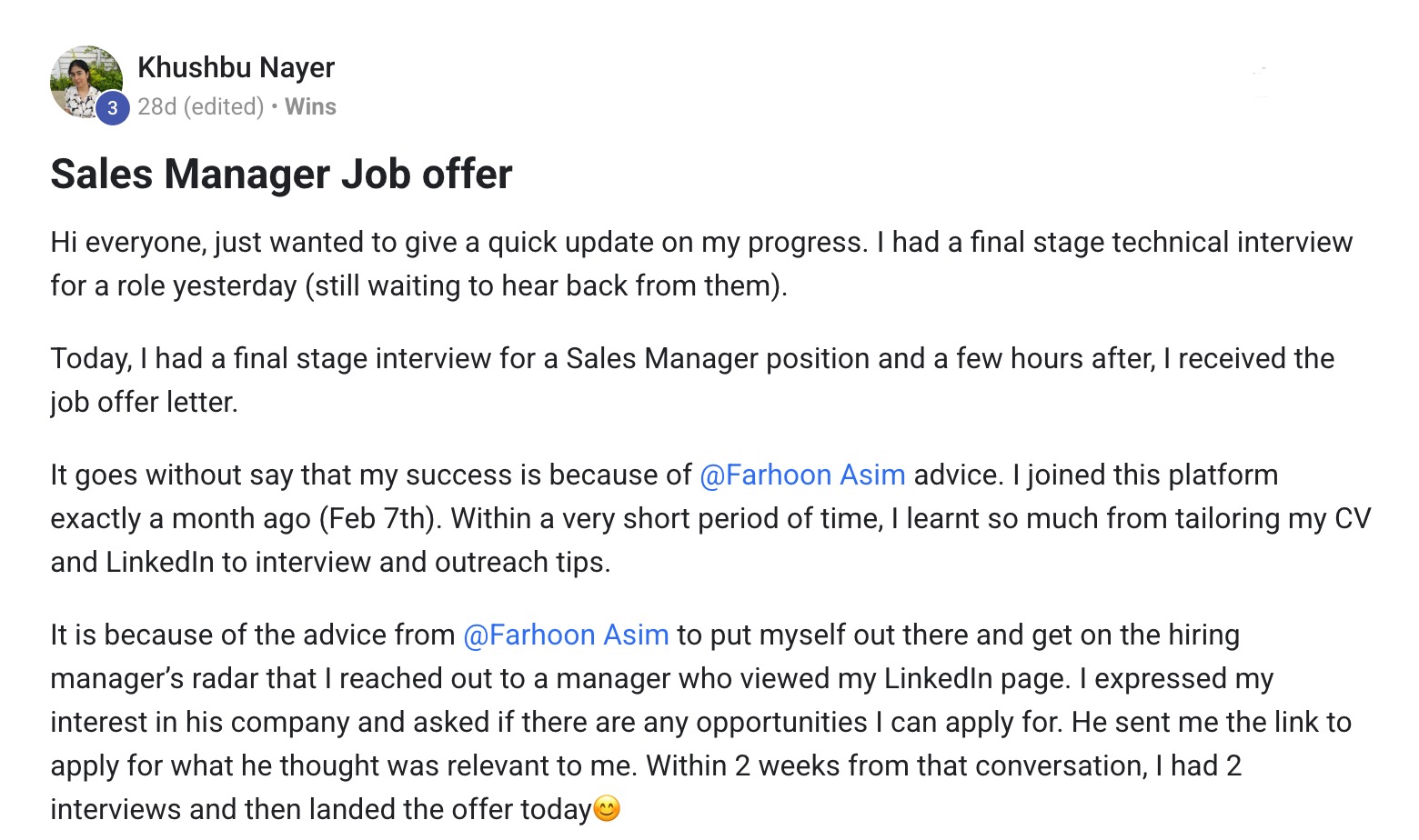Open @Farhoon Asim mention before 'advice. I joined'
The width and height of the screenshot is (1419, 840).
click(802, 475)
